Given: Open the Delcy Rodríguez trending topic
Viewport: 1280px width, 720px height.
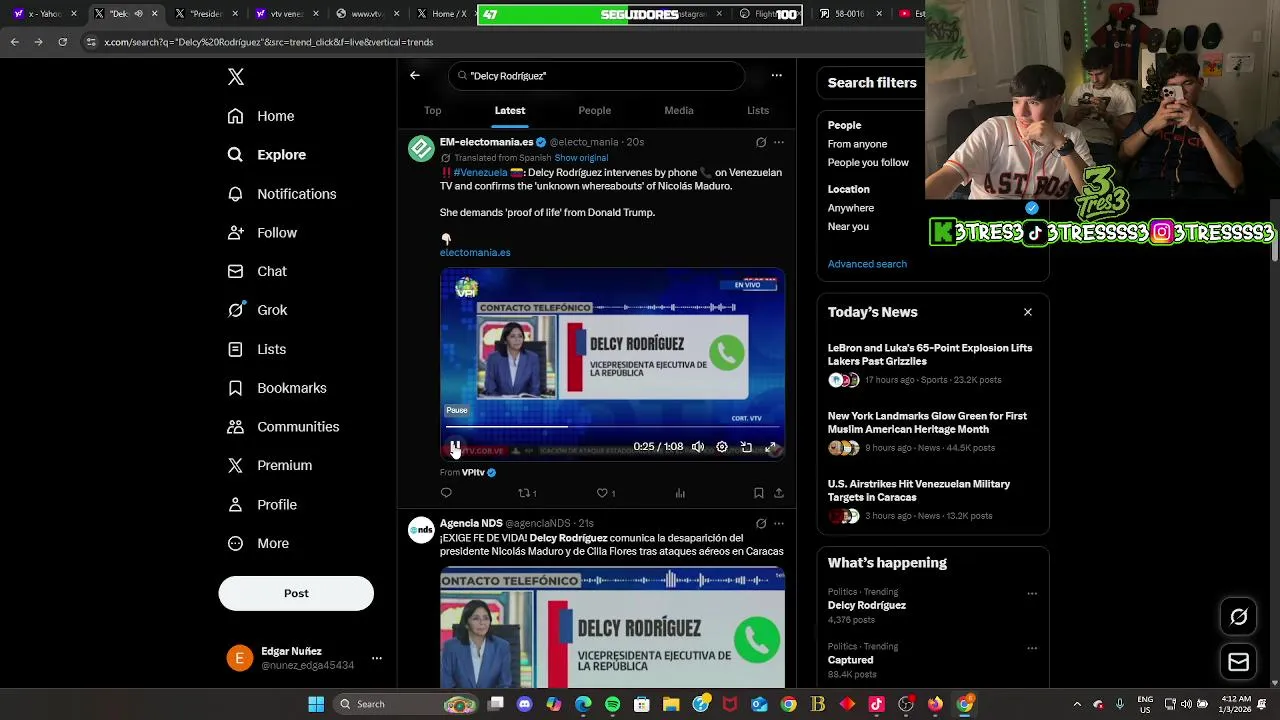Looking at the screenshot, I should pyautogui.click(x=867, y=605).
